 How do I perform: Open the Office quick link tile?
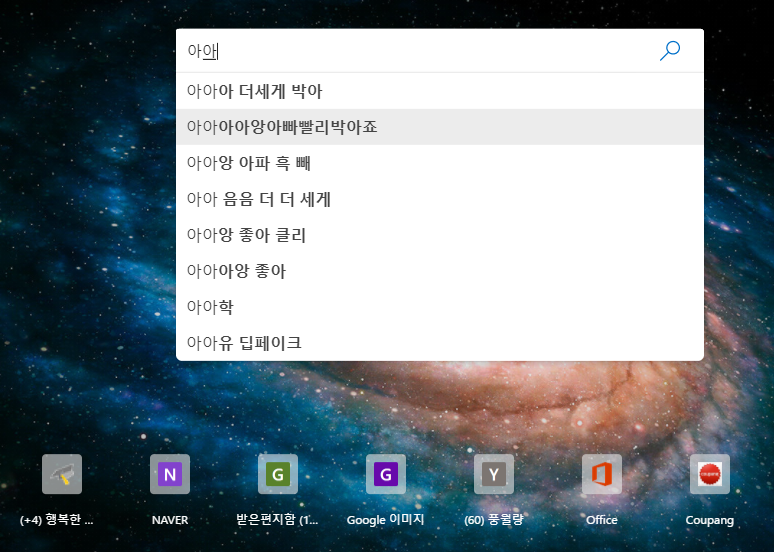click(602, 474)
